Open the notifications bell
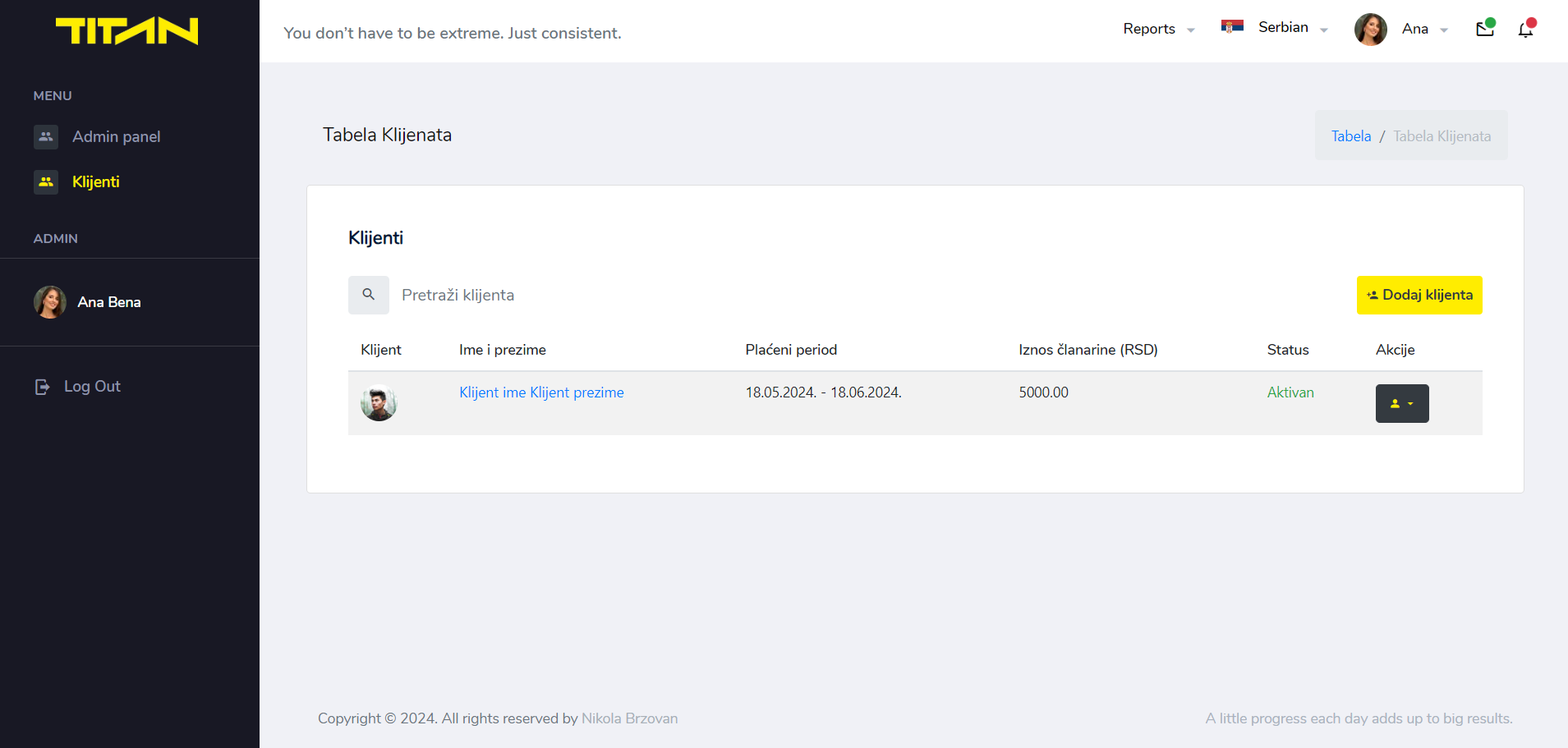 coord(1525,30)
